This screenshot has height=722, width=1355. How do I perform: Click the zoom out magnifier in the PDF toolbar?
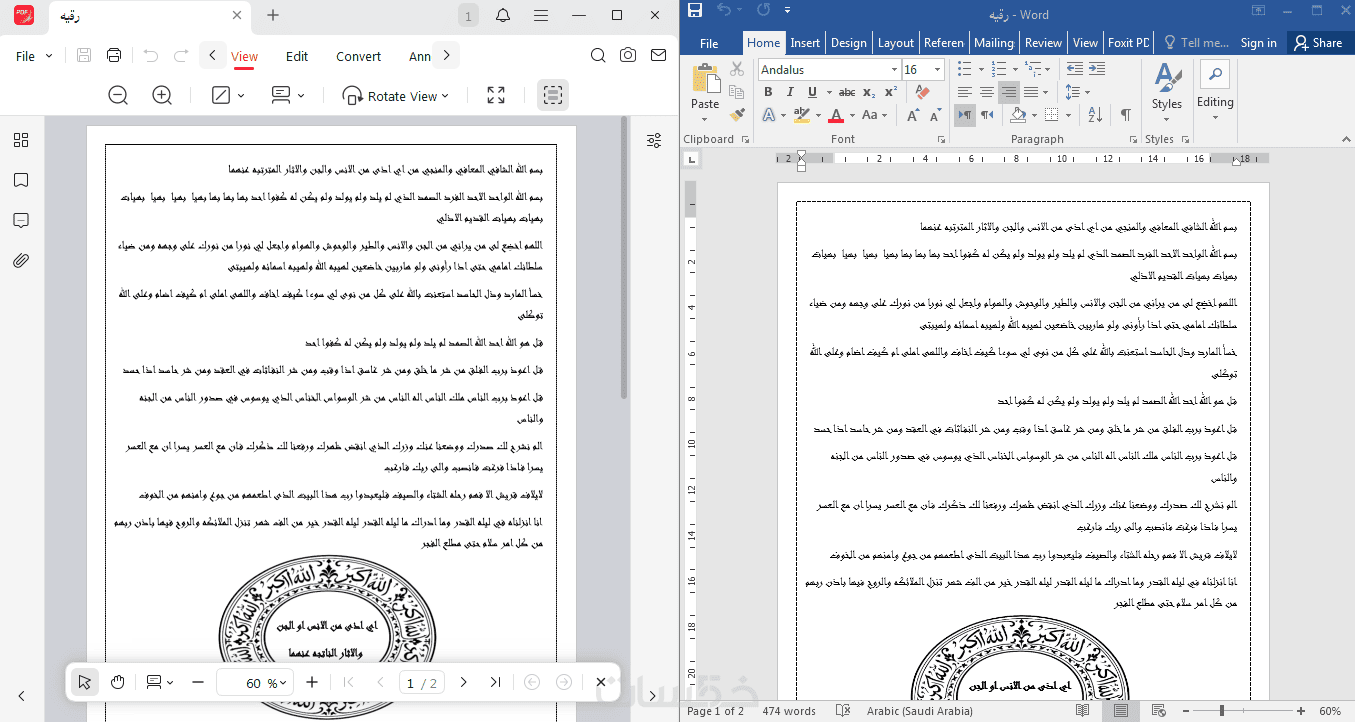(x=118, y=95)
